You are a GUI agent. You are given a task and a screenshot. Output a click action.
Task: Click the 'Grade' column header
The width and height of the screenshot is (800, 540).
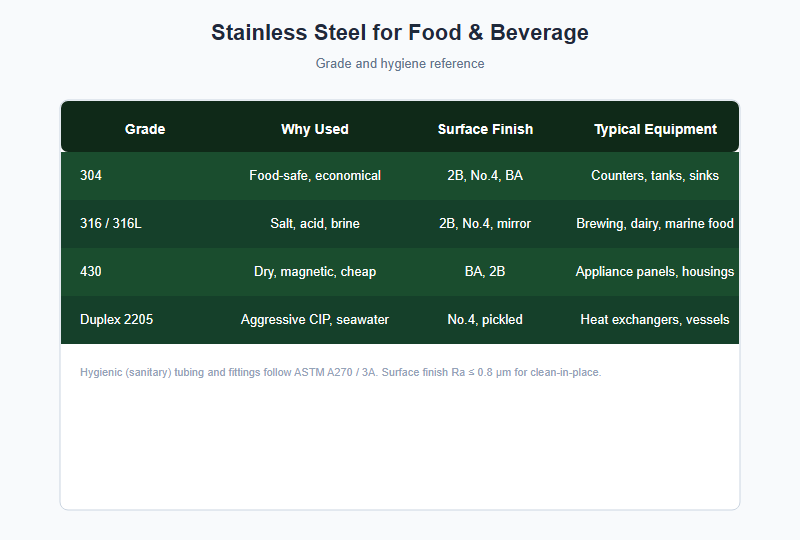[x=145, y=129]
